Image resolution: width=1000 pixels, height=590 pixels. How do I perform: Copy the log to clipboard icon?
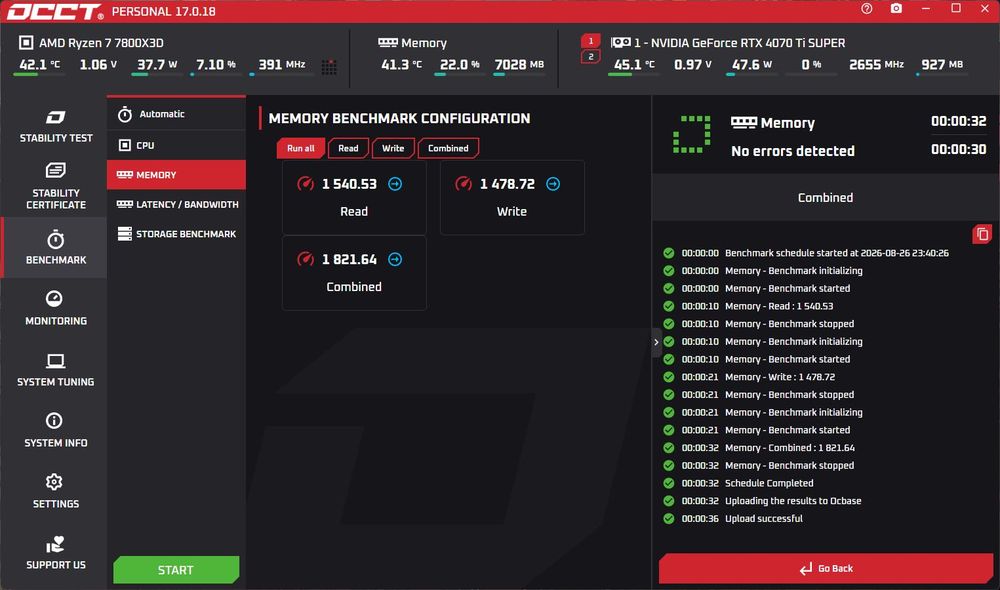pos(982,234)
